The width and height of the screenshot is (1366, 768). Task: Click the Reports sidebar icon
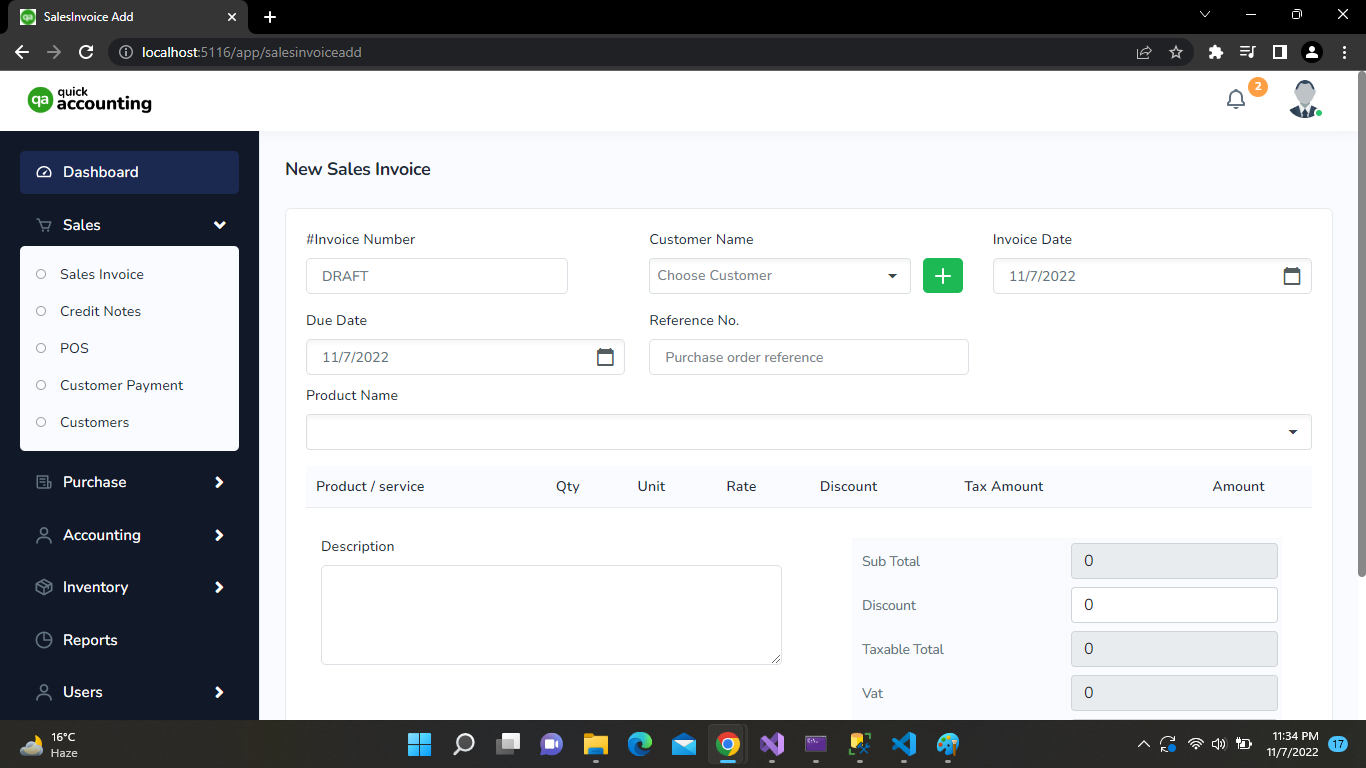pos(44,640)
